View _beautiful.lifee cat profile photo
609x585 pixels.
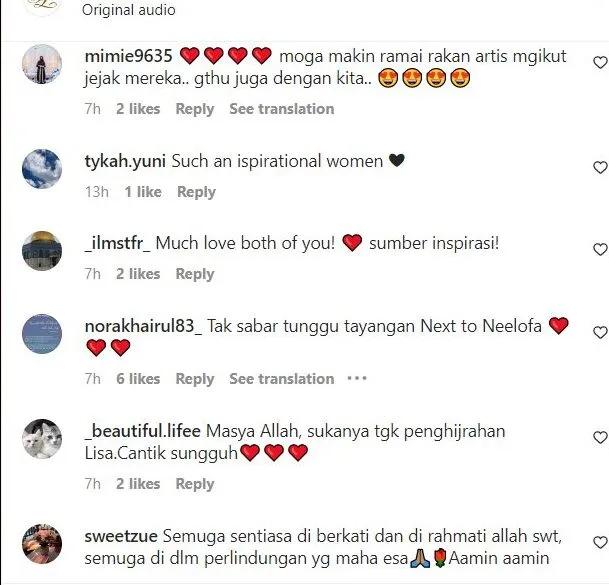pyautogui.click(x=42, y=439)
